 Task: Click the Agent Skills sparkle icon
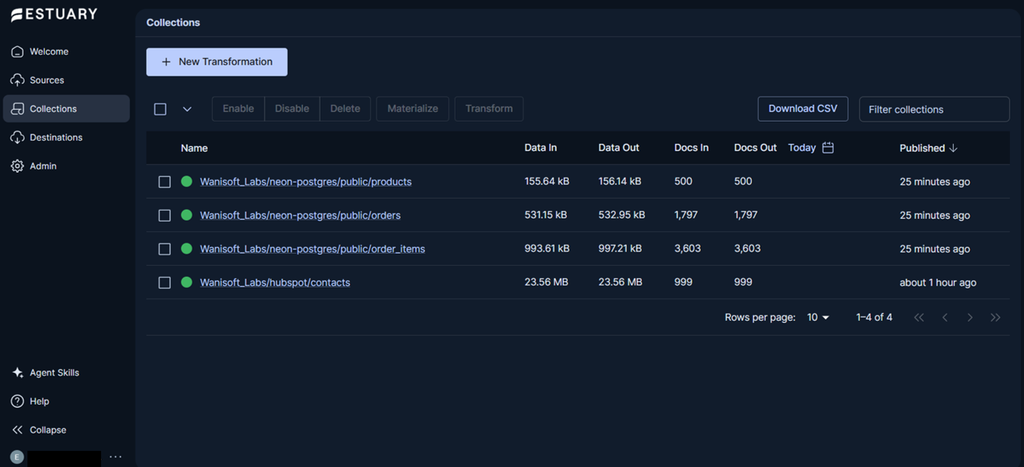tap(18, 373)
